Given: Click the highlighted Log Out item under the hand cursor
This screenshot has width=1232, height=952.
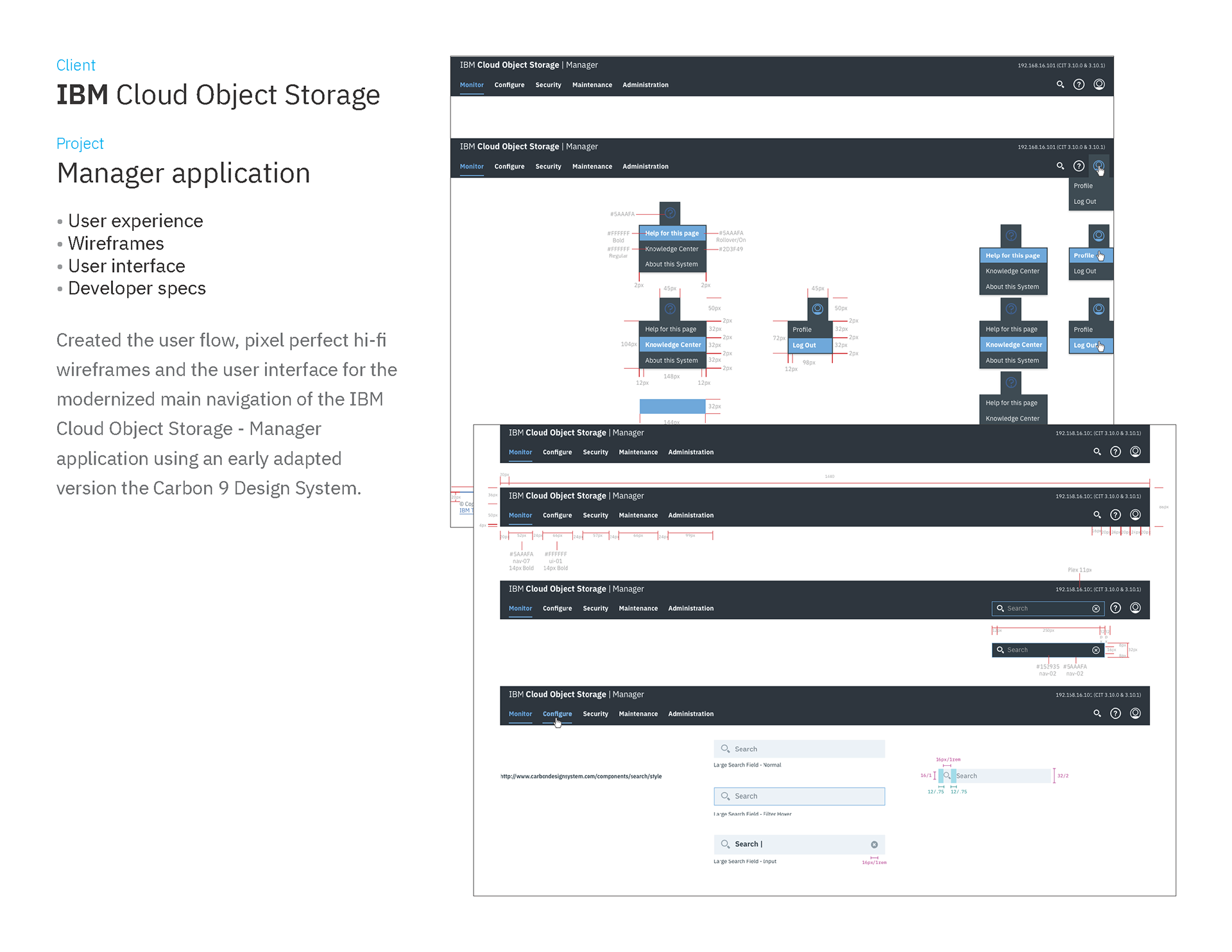Looking at the screenshot, I should [x=1090, y=345].
